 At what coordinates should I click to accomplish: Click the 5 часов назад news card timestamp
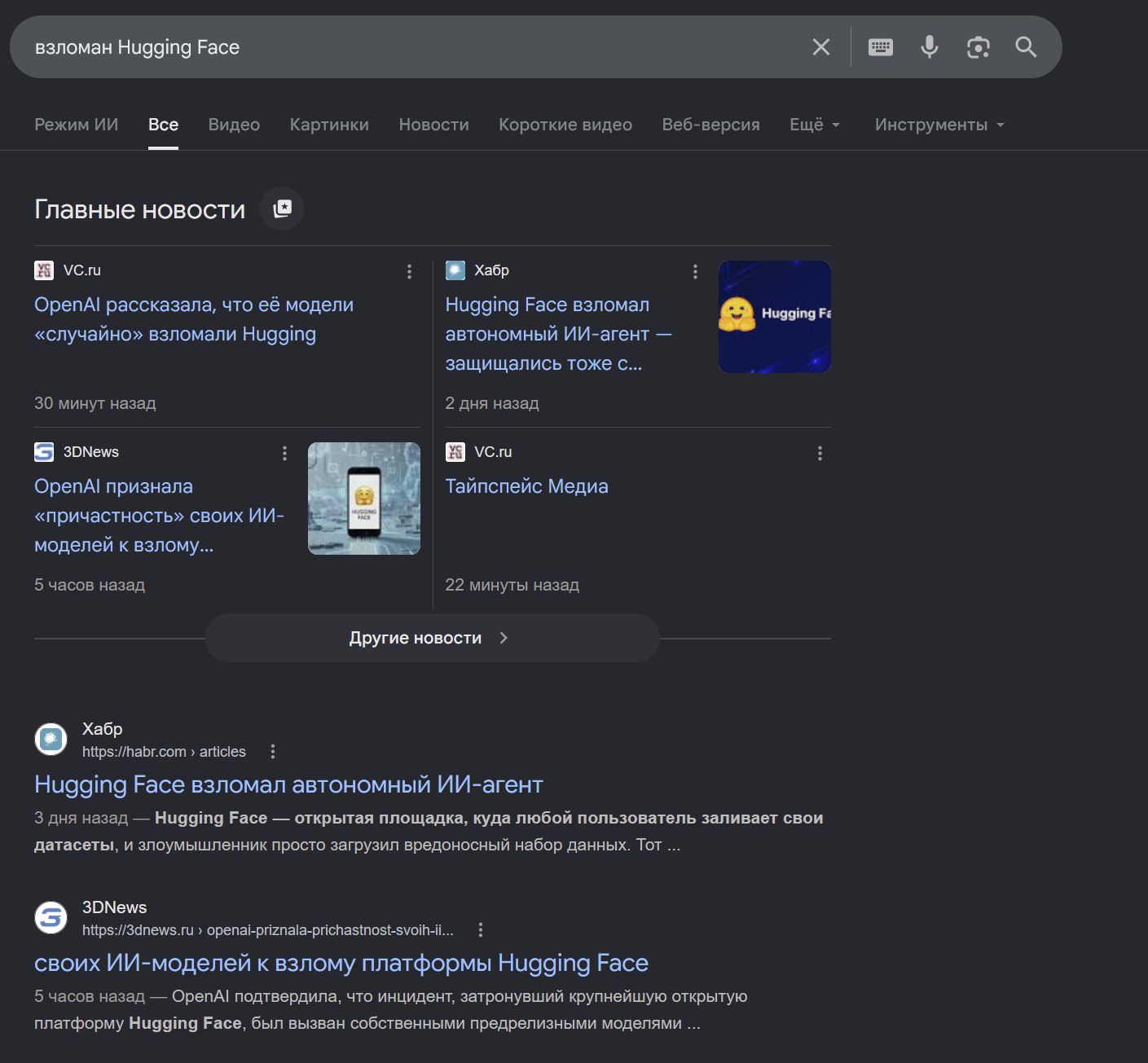tap(90, 585)
